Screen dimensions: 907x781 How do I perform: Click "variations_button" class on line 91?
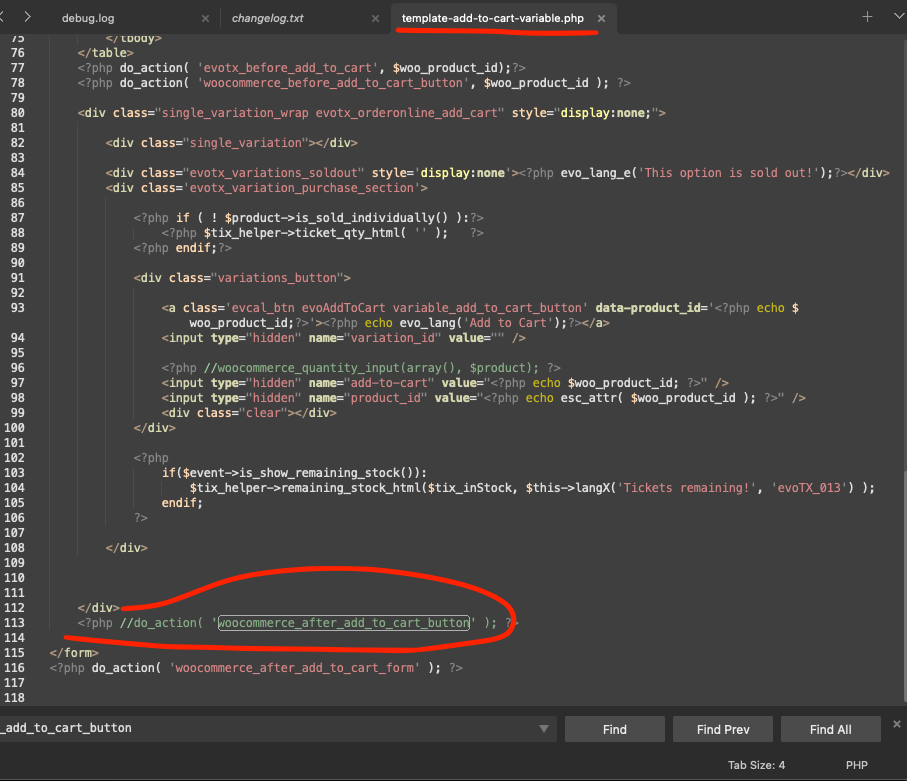pos(277,278)
